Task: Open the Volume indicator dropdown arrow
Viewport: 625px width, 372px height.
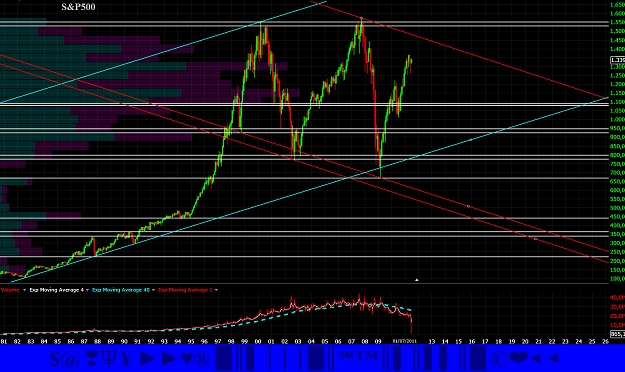Action: click(24, 290)
